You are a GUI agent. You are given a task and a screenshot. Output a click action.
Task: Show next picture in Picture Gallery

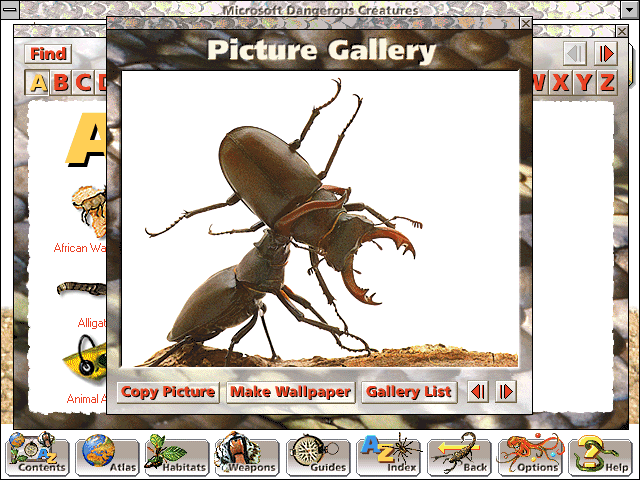[x=506, y=392]
